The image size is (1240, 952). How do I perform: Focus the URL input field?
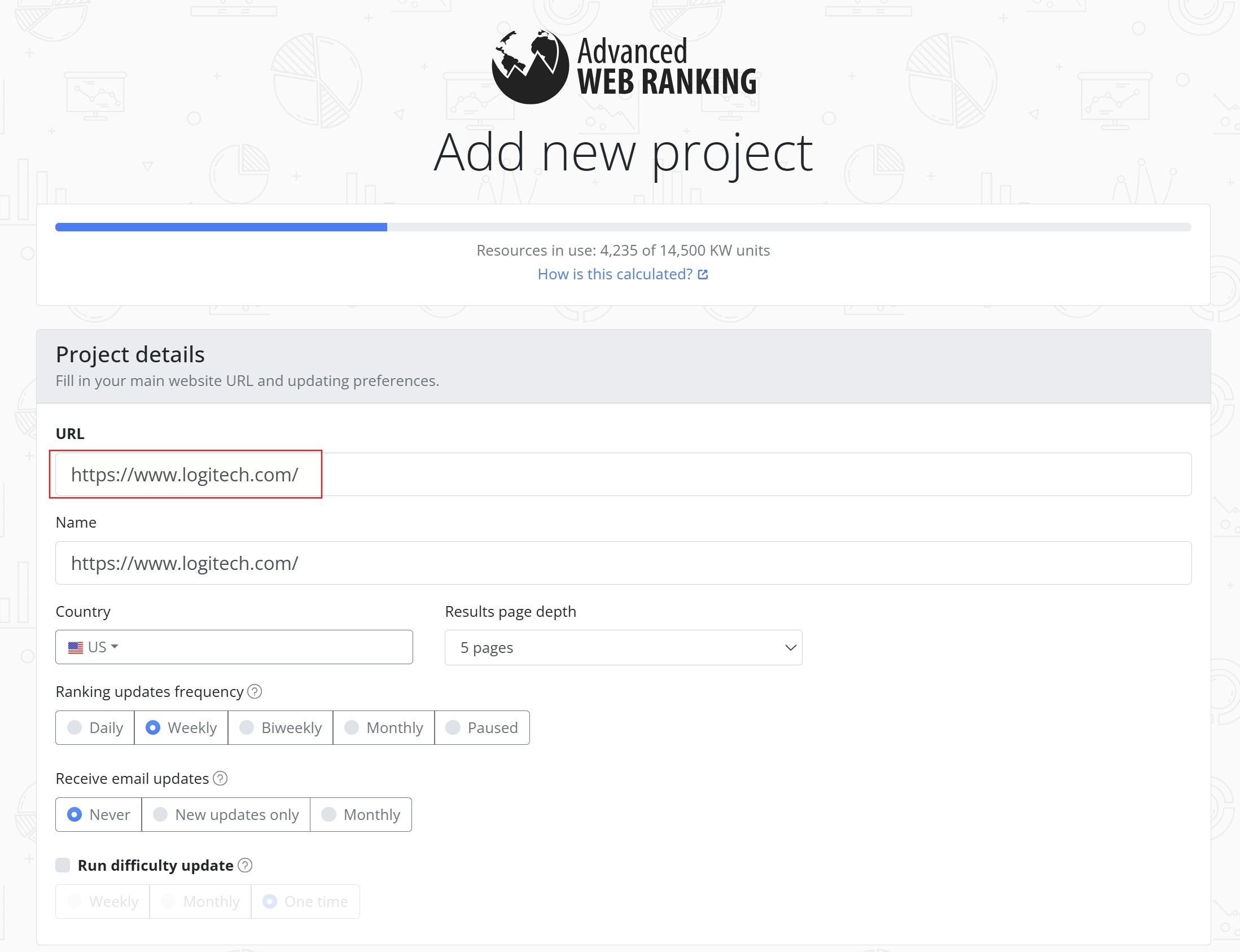point(624,474)
